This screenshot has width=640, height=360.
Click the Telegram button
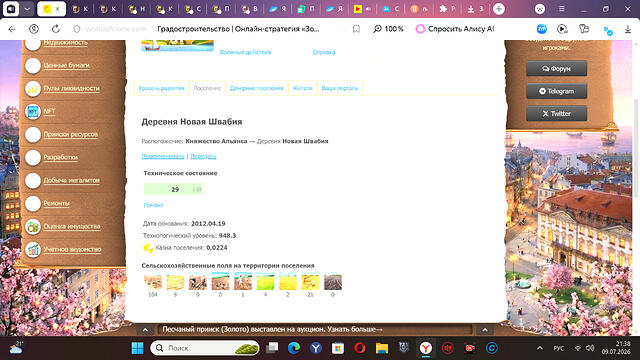(556, 91)
